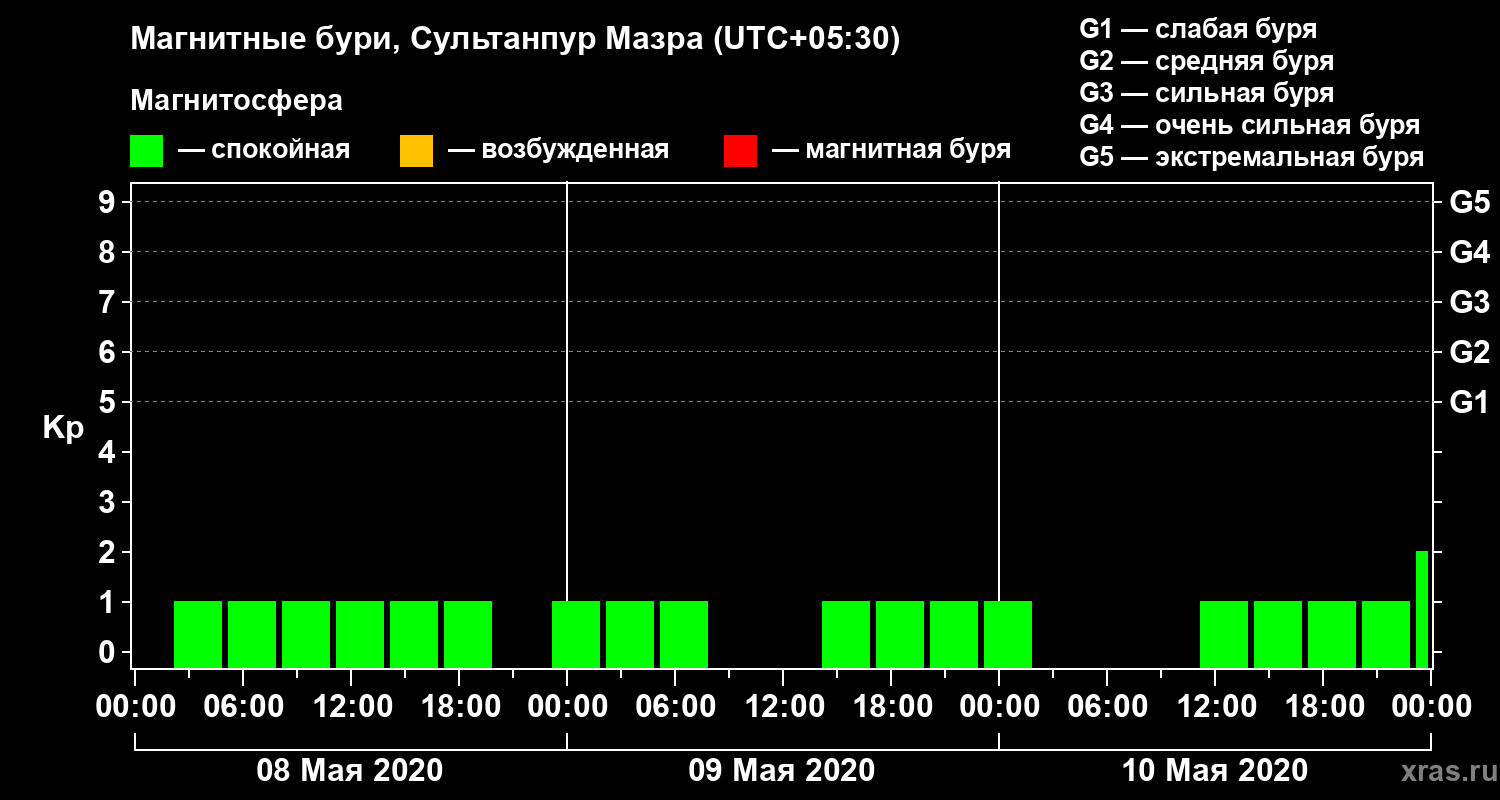The height and width of the screenshot is (800, 1500).
Task: Click the red 'магнитная буря' legend swatch
Action: (740, 151)
